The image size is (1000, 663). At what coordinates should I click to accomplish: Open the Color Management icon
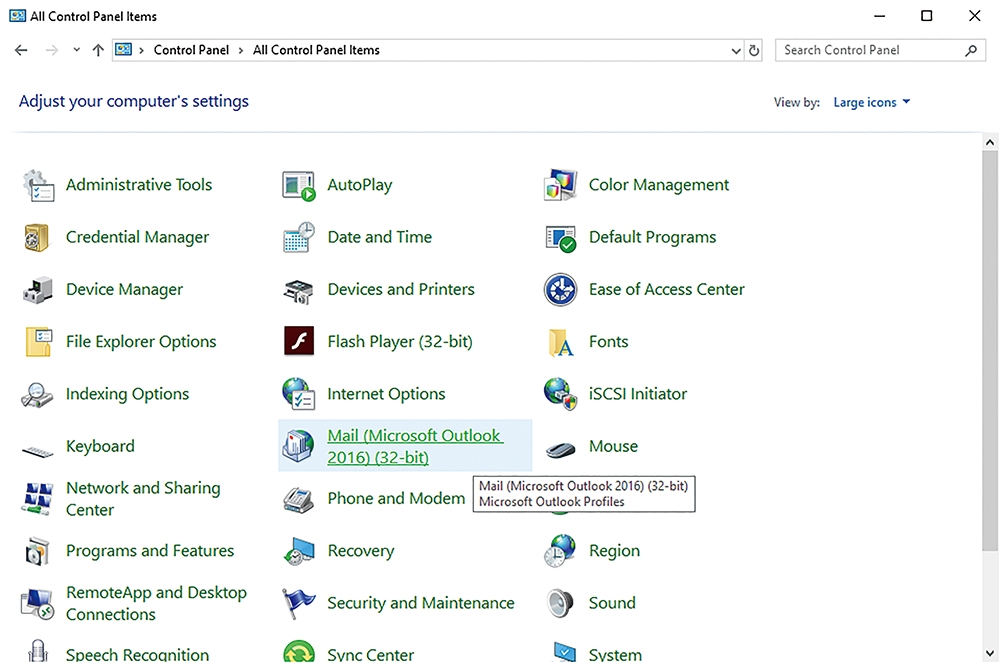[561, 186]
